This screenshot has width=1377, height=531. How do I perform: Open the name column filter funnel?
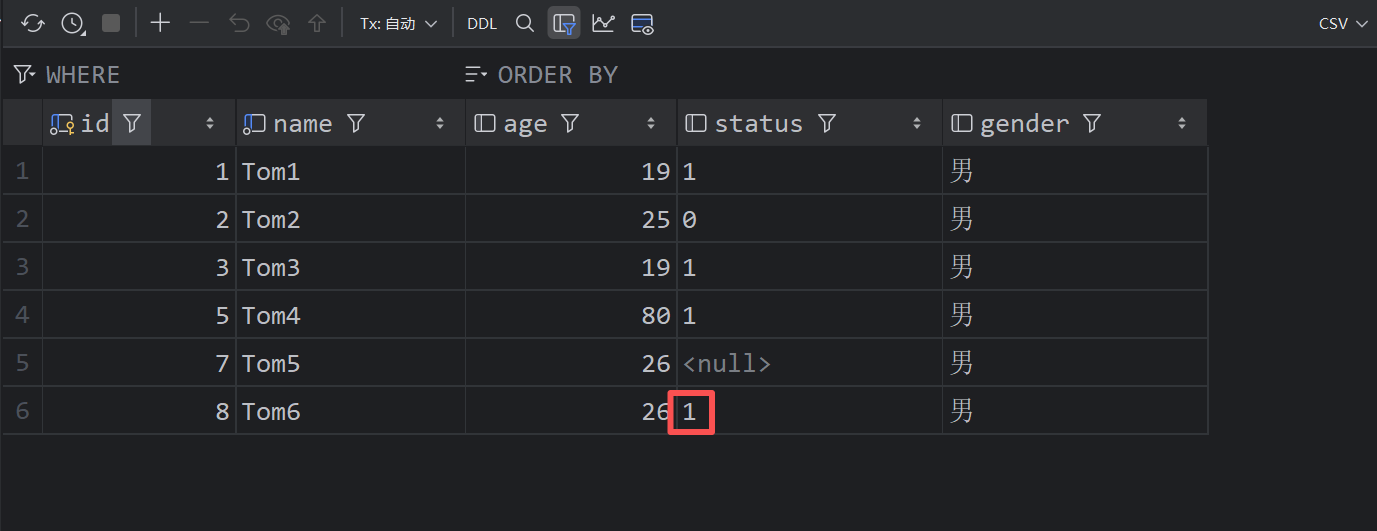[355, 123]
